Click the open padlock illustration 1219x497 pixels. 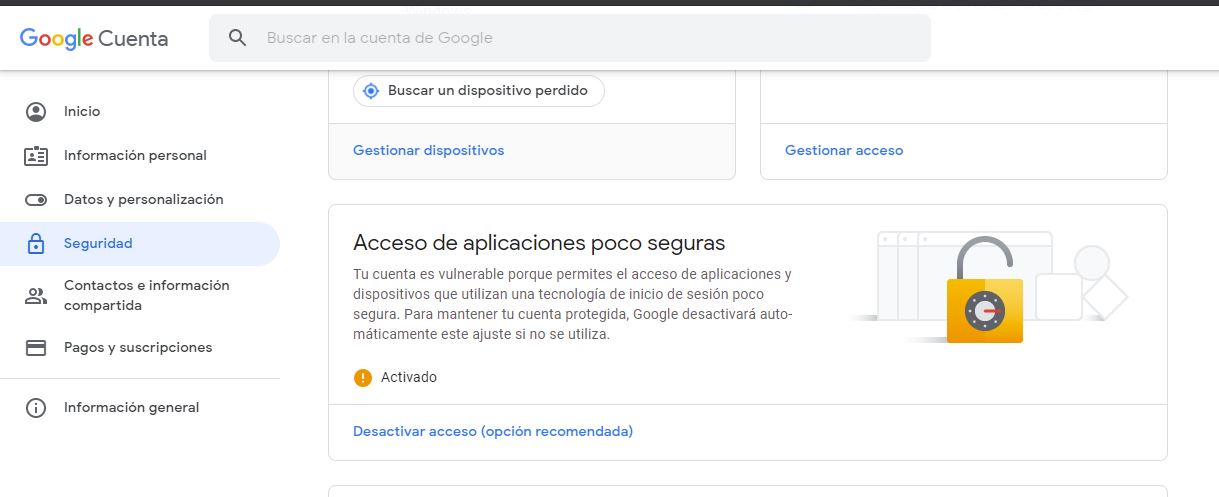(985, 291)
